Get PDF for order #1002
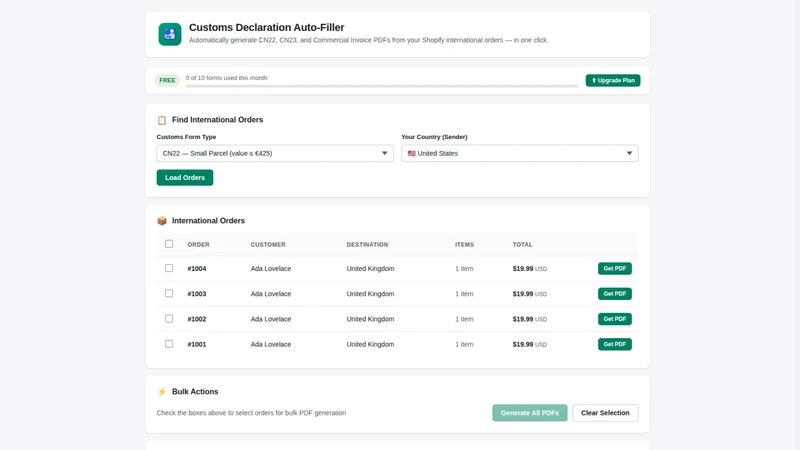800x450 pixels. (614, 319)
